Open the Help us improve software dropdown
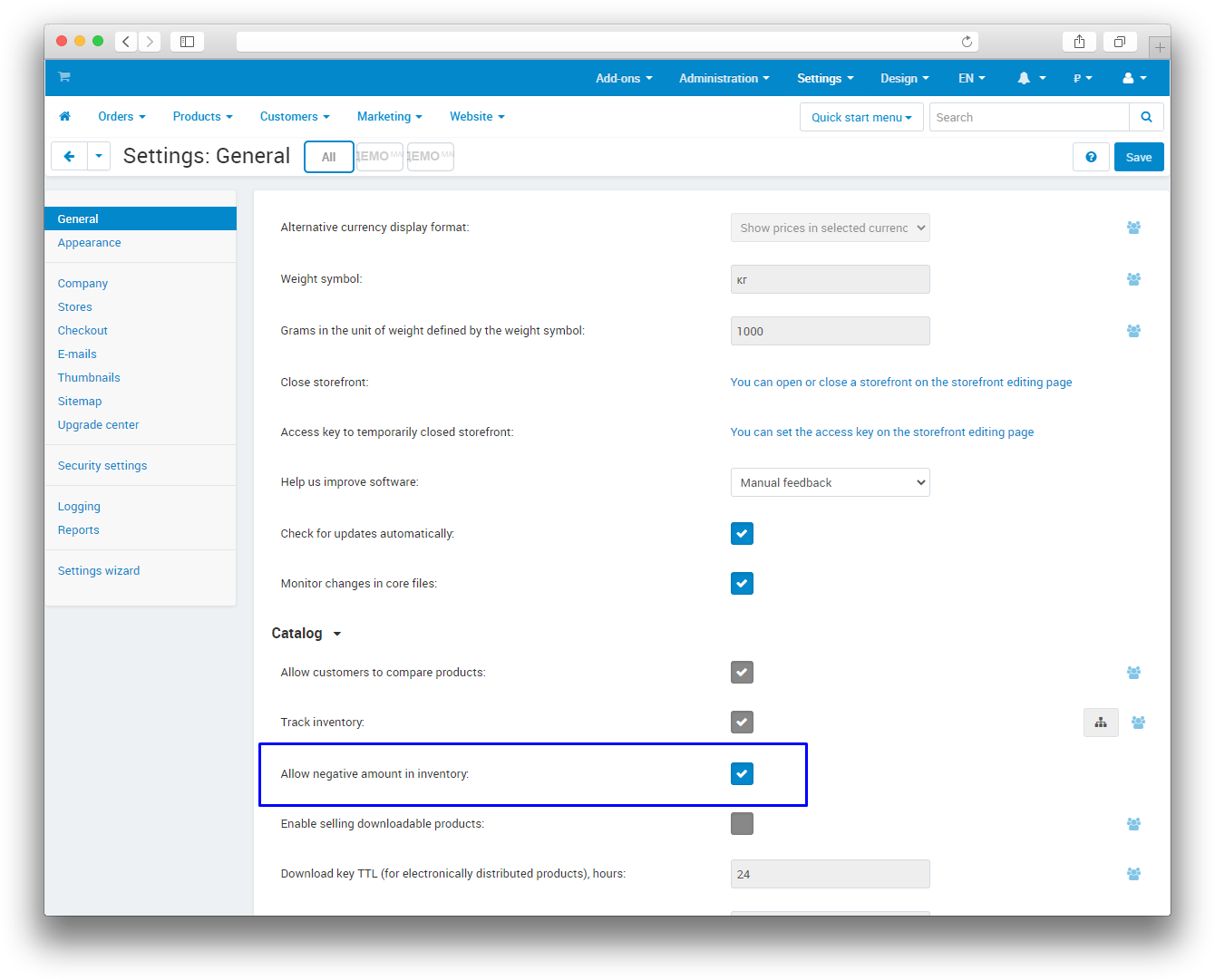The image size is (1215, 980). 830,482
